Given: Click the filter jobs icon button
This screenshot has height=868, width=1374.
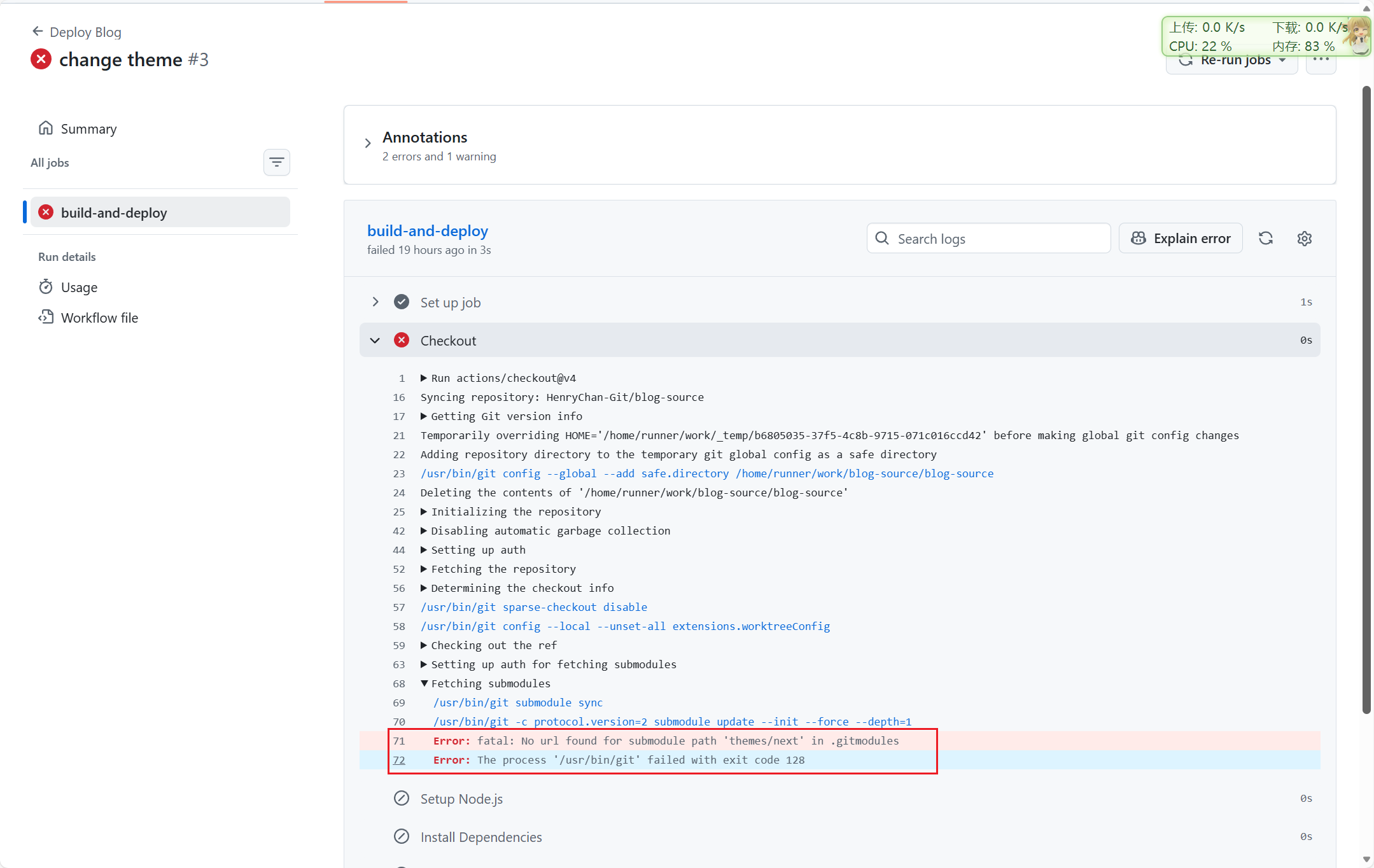Looking at the screenshot, I should [x=276, y=162].
